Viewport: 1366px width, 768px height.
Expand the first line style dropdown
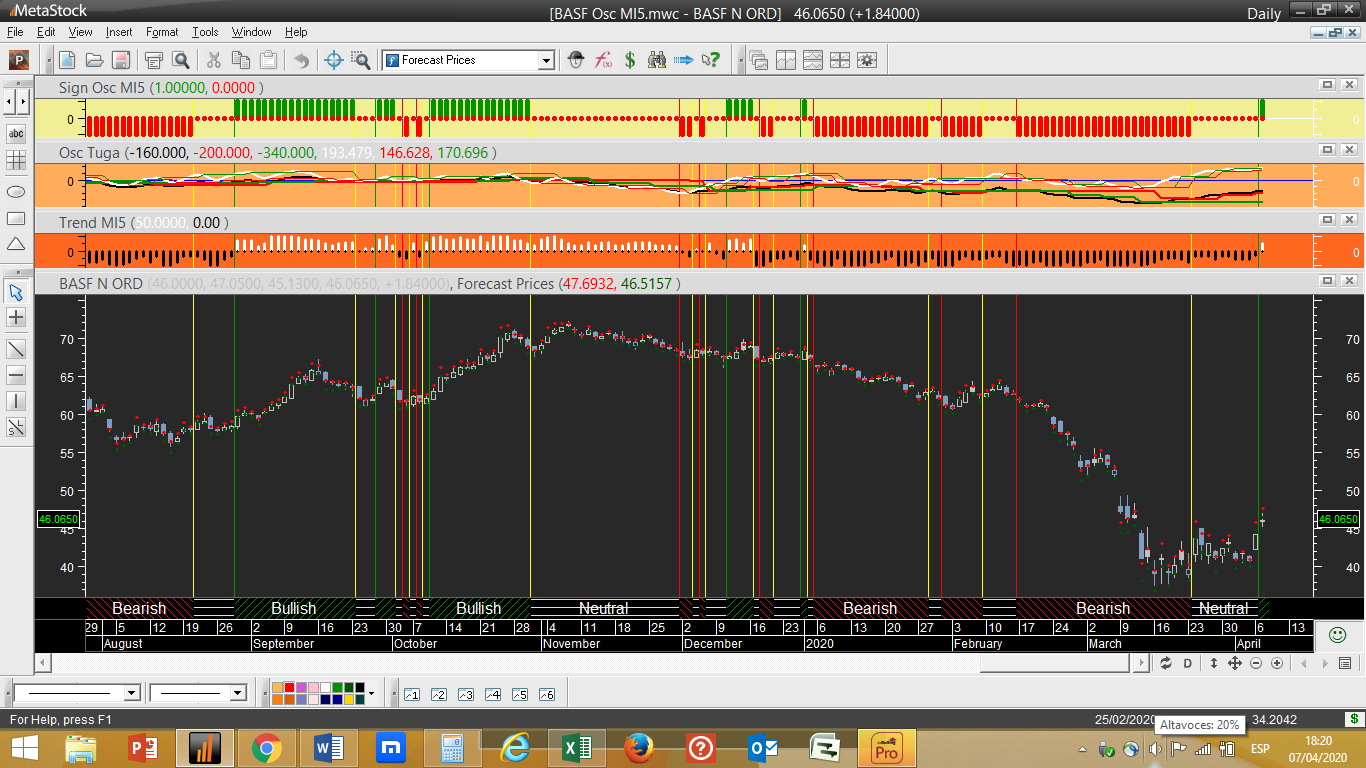click(131, 693)
